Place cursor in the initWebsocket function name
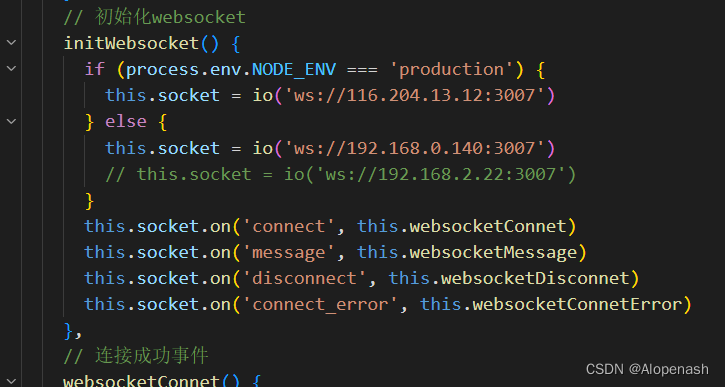Screen dimensions: 725x387 [x=131, y=43]
